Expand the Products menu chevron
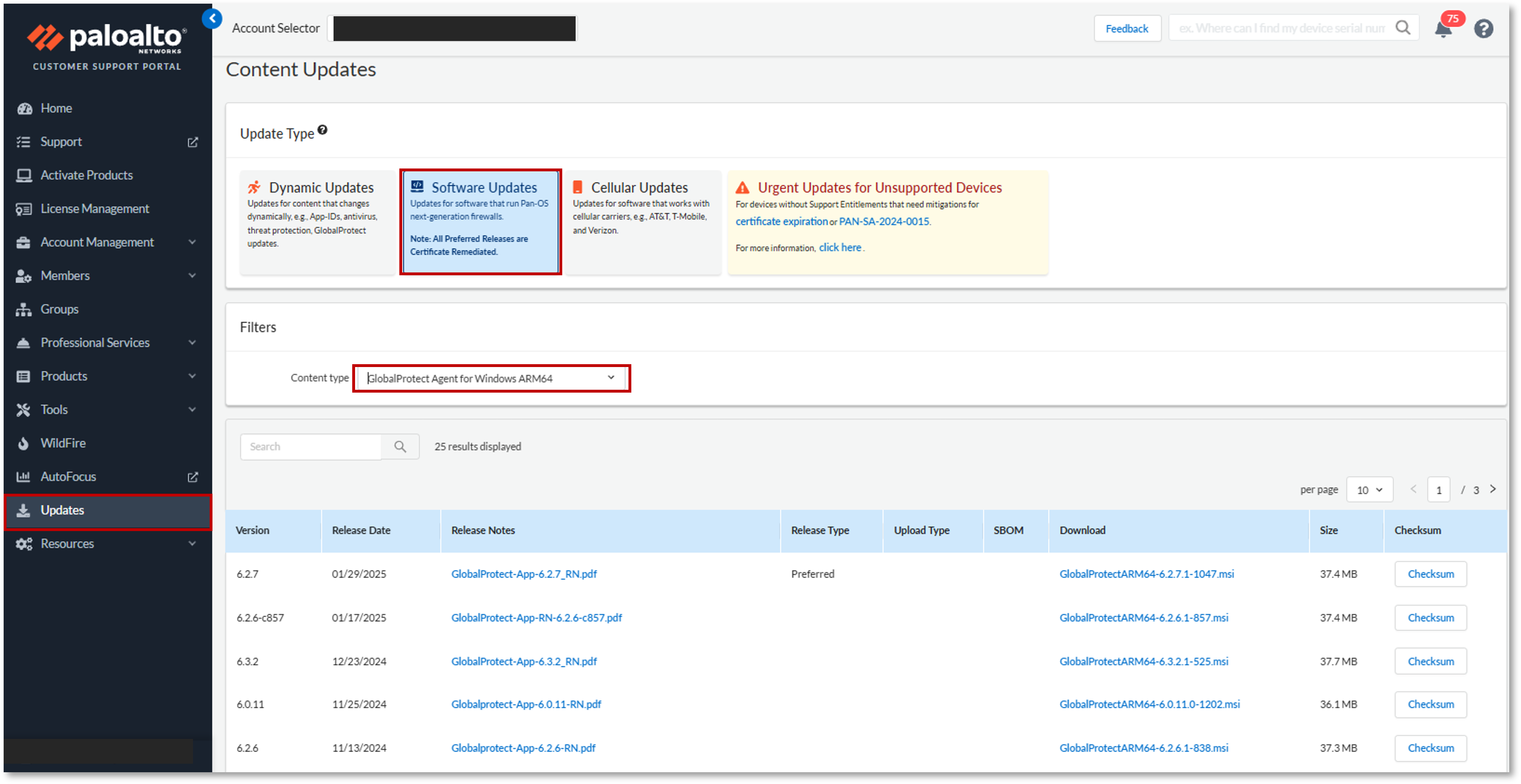Screen dimensions: 1521x784 tap(192, 376)
